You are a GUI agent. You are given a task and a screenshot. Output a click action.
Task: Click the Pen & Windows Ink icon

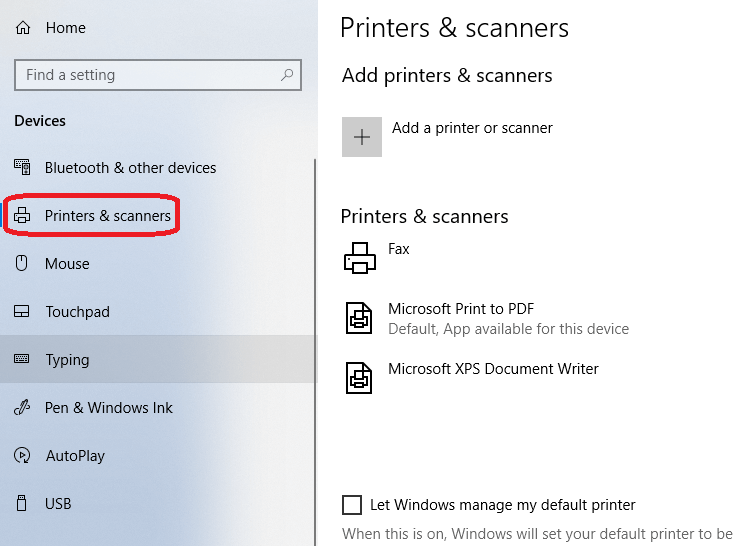point(22,407)
